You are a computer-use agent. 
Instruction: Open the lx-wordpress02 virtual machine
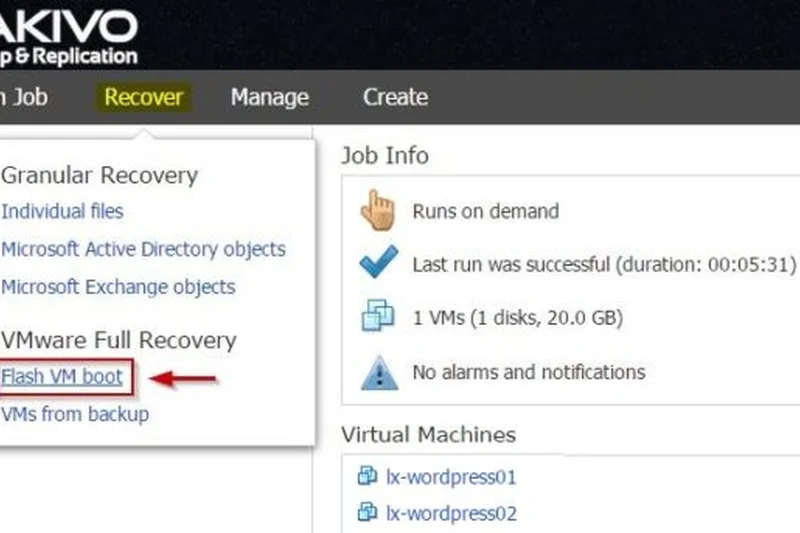(x=451, y=514)
